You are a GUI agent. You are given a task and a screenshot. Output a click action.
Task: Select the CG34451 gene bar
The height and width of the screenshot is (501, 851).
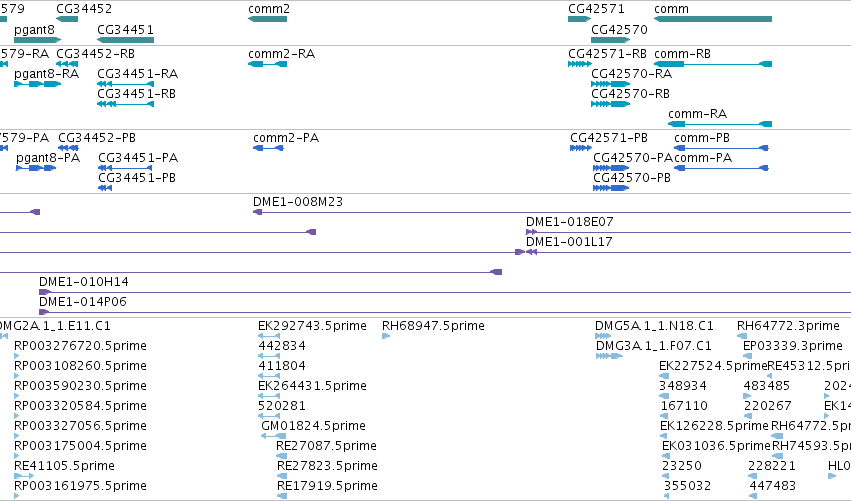(x=125, y=40)
